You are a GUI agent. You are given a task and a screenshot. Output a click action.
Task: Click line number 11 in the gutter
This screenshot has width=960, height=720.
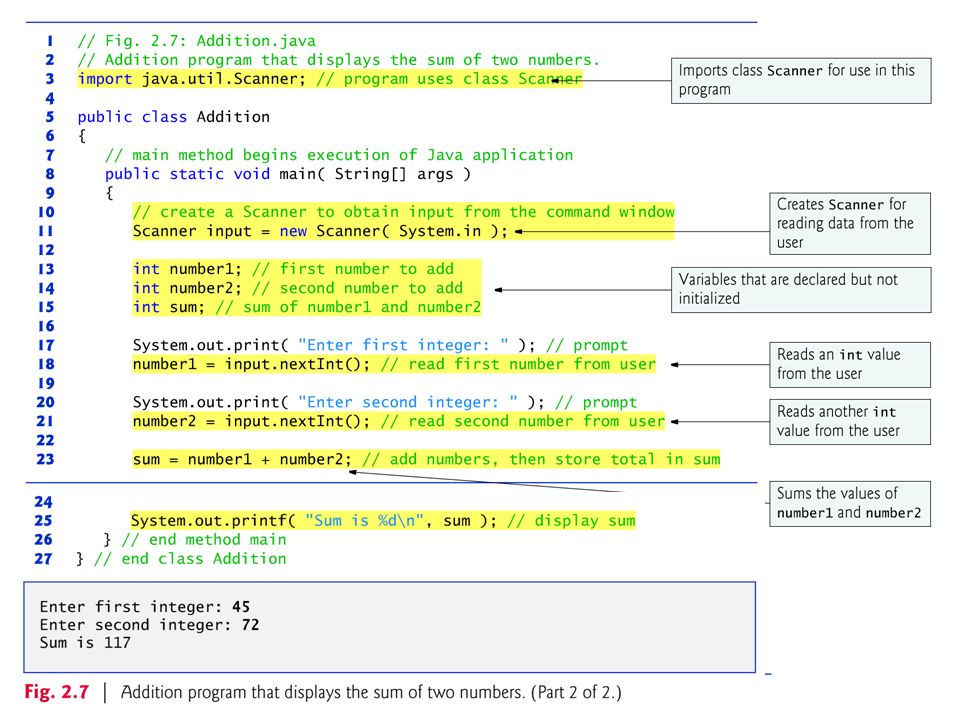[46, 231]
